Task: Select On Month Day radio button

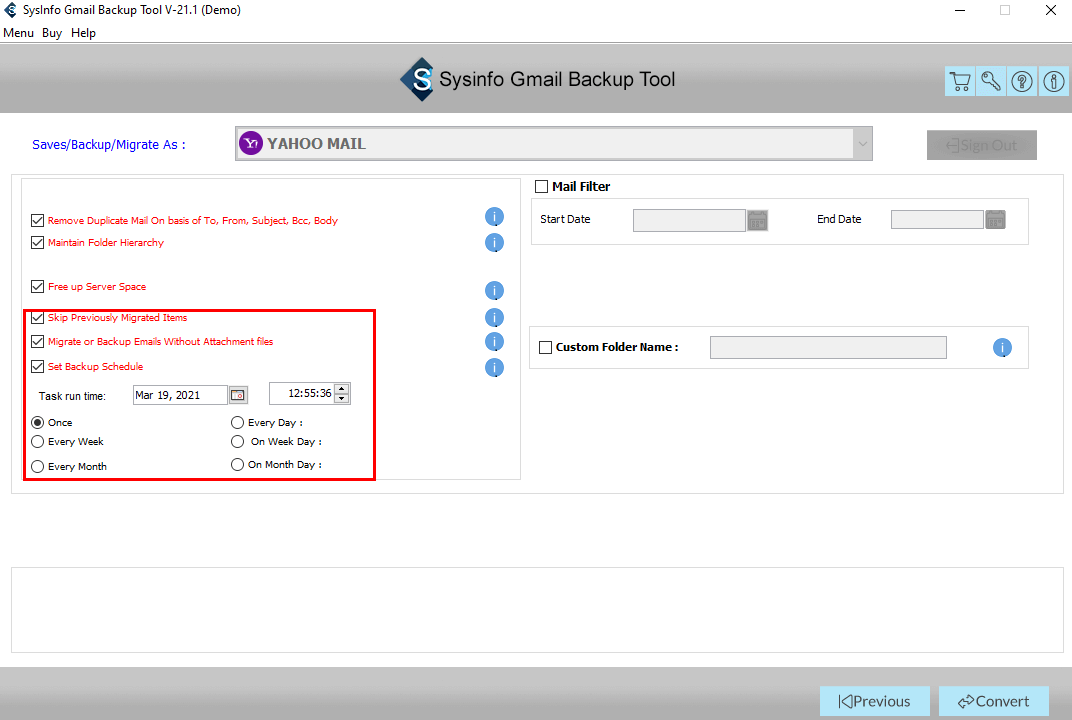Action: 237,464
